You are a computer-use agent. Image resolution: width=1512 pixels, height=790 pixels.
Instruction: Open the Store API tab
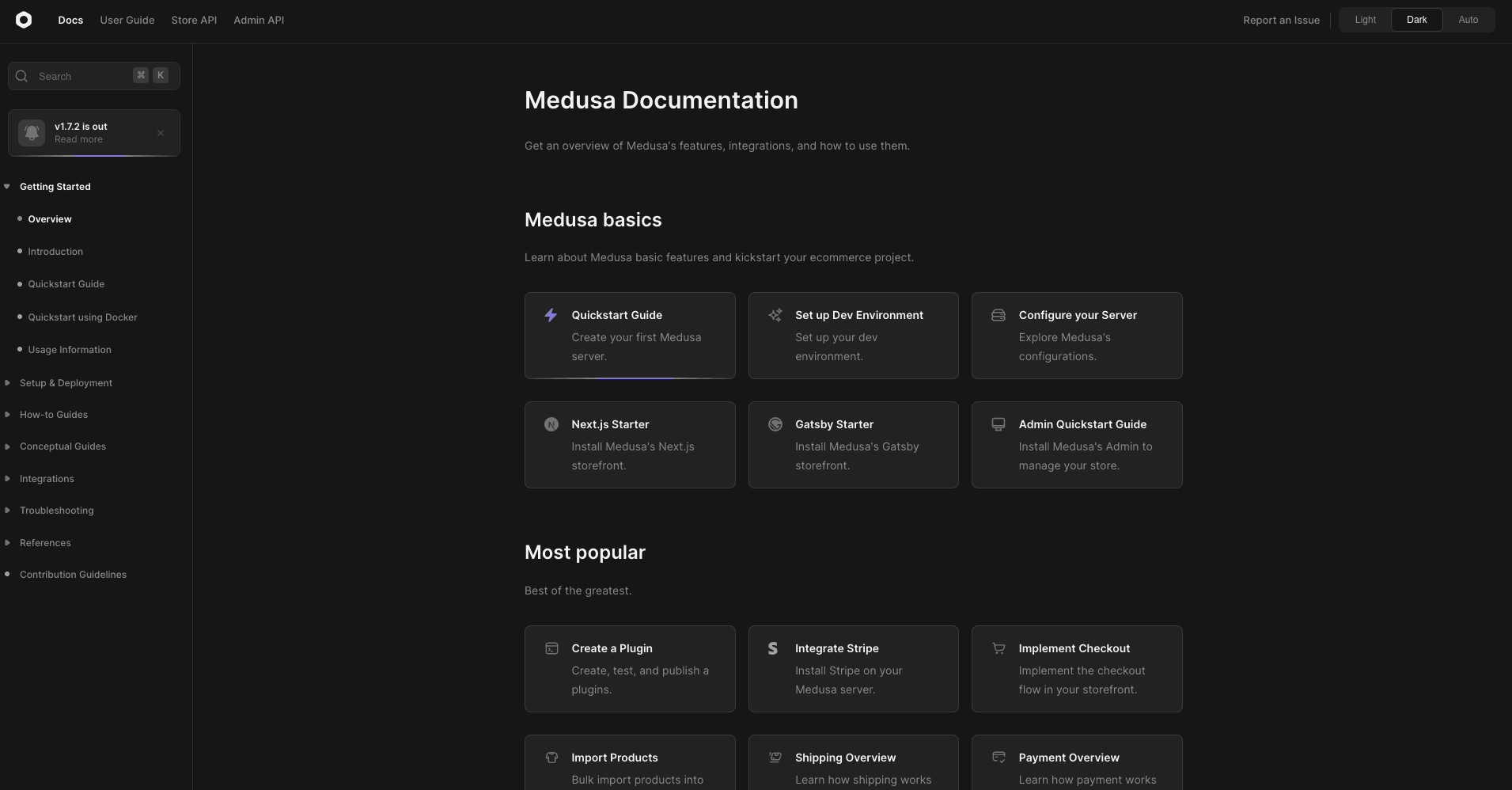click(x=193, y=20)
